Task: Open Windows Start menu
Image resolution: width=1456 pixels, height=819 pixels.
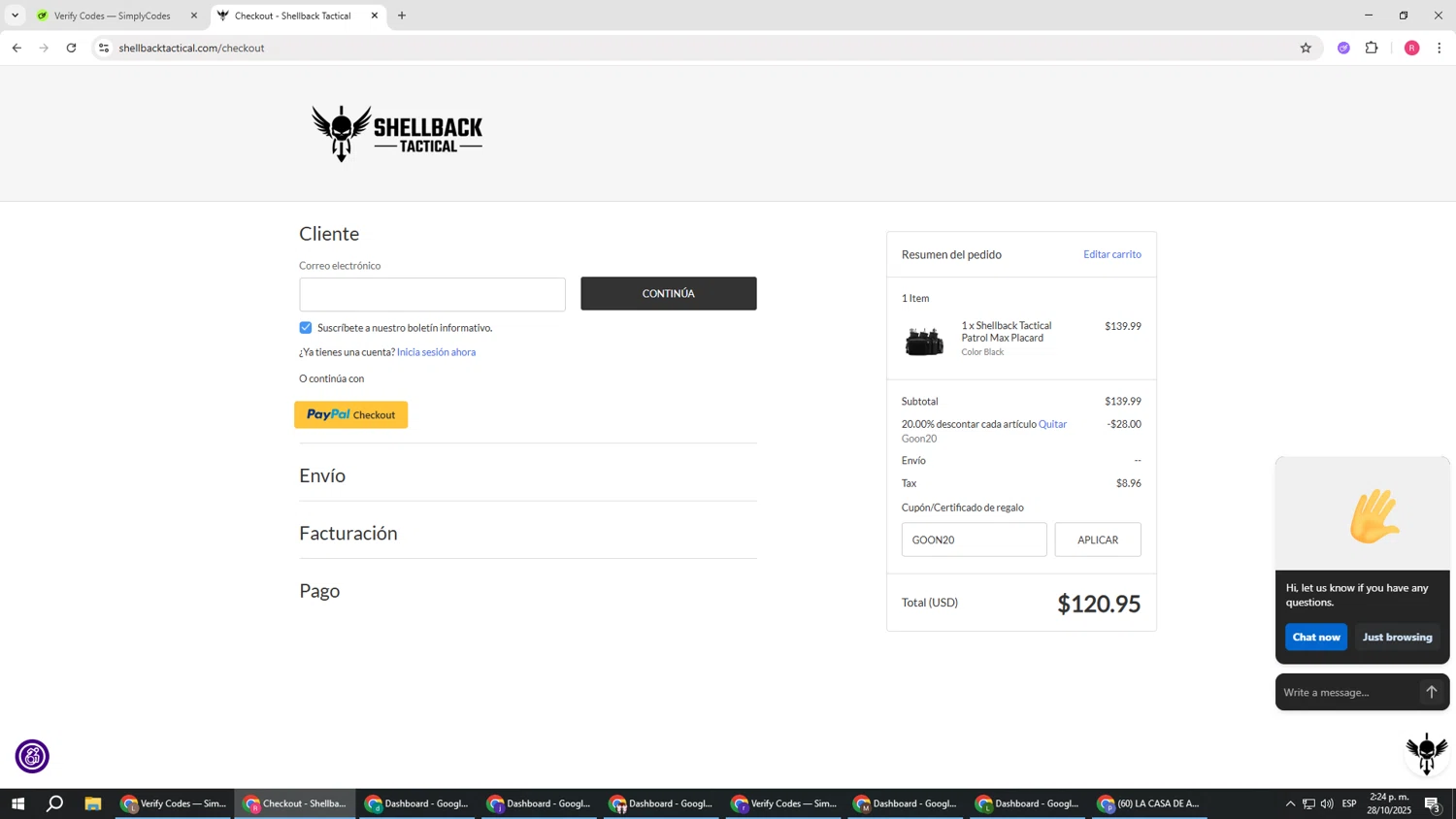Action: click(17, 803)
